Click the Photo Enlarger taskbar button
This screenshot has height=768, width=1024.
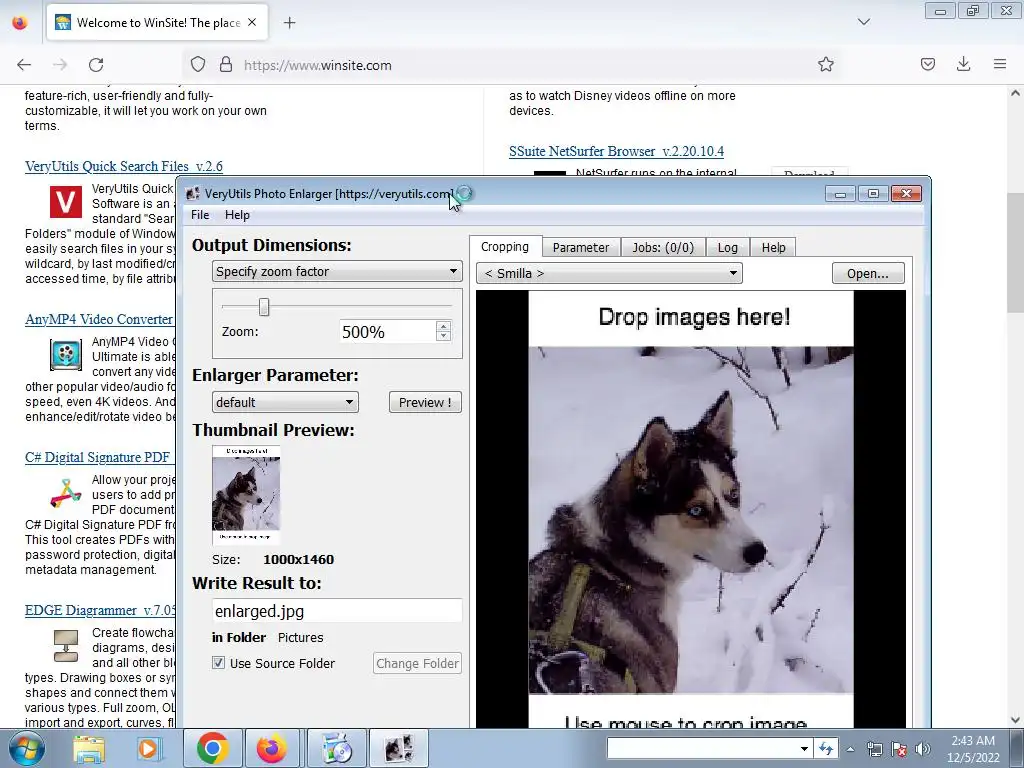(399, 749)
